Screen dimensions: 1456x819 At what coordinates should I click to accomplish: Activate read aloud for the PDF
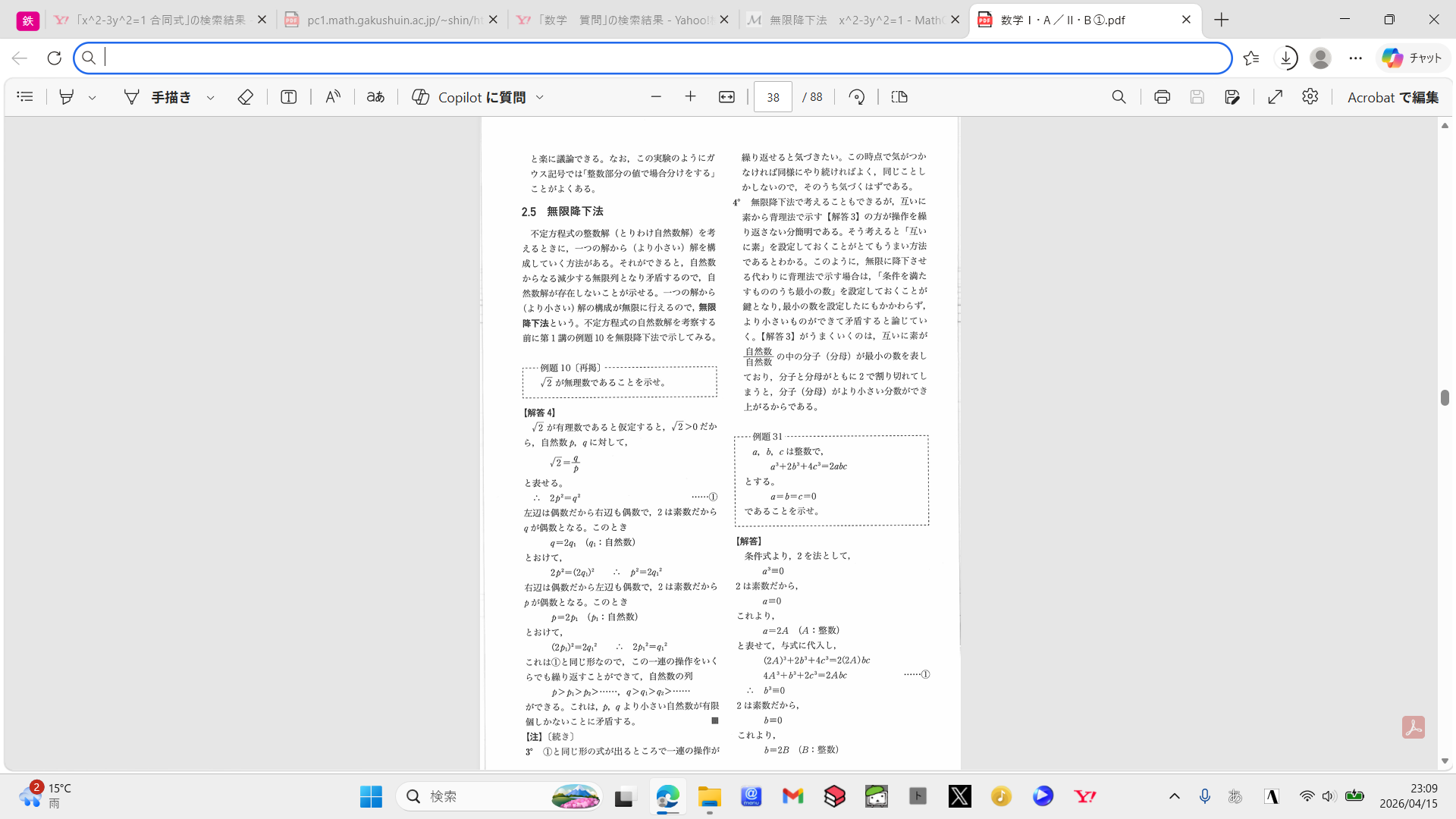coord(332,97)
